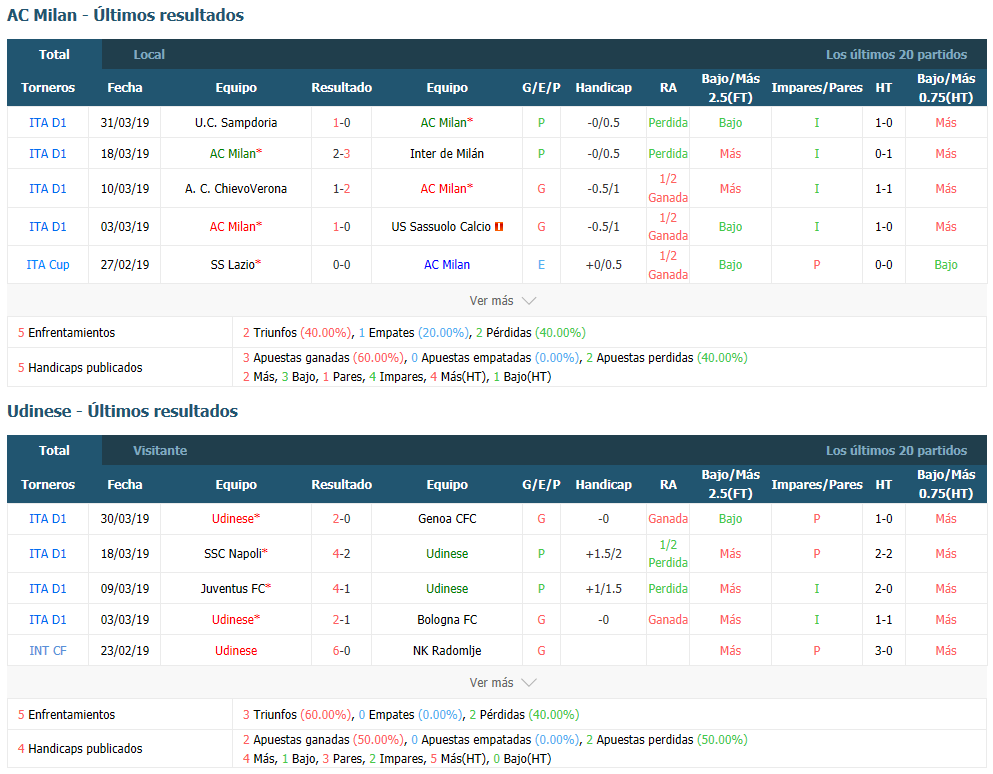Click Inter de Milán team name
This screenshot has width=993, height=774.
coord(446,154)
